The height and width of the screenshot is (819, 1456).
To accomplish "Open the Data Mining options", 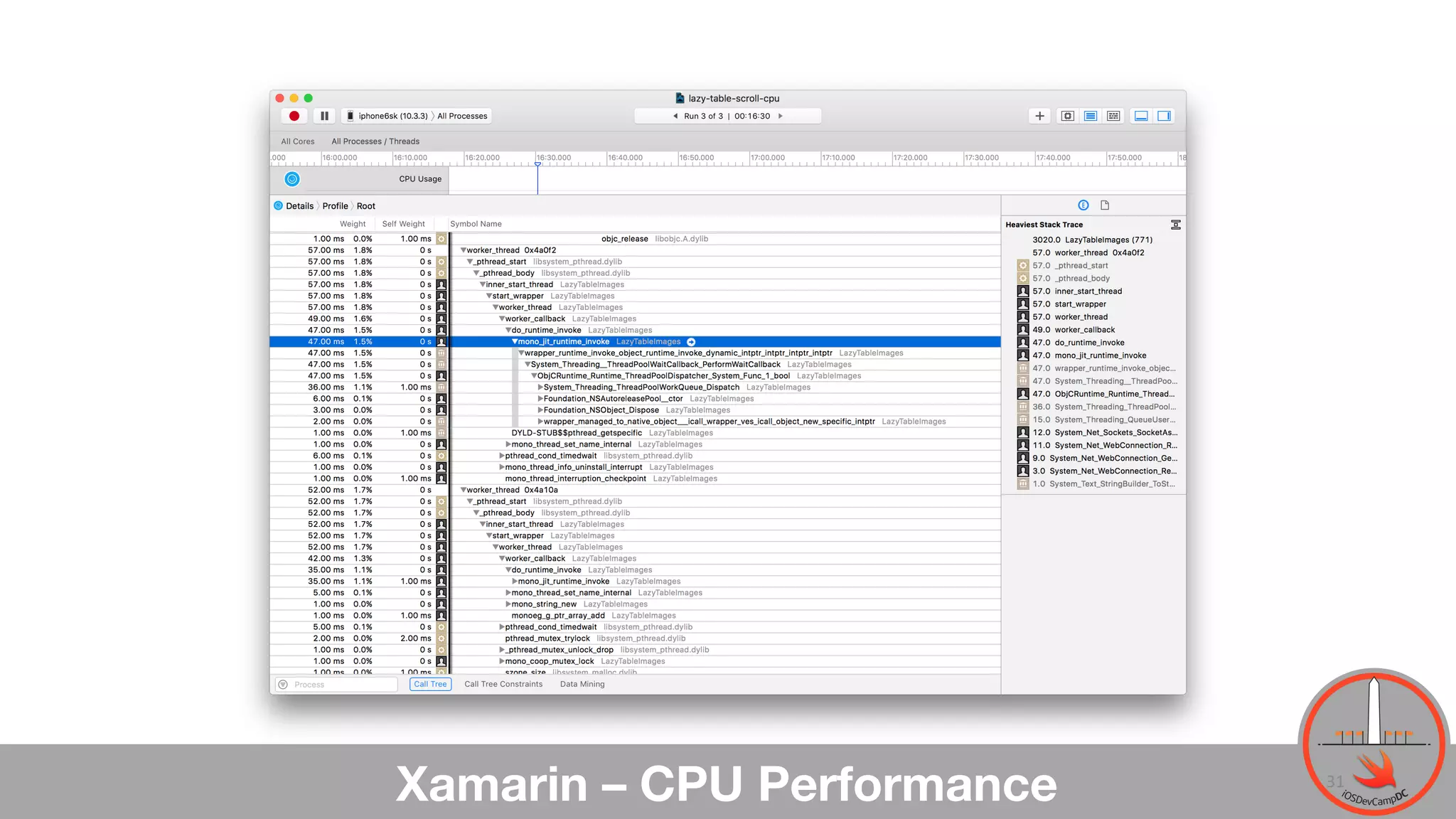I will pyautogui.click(x=582, y=685).
